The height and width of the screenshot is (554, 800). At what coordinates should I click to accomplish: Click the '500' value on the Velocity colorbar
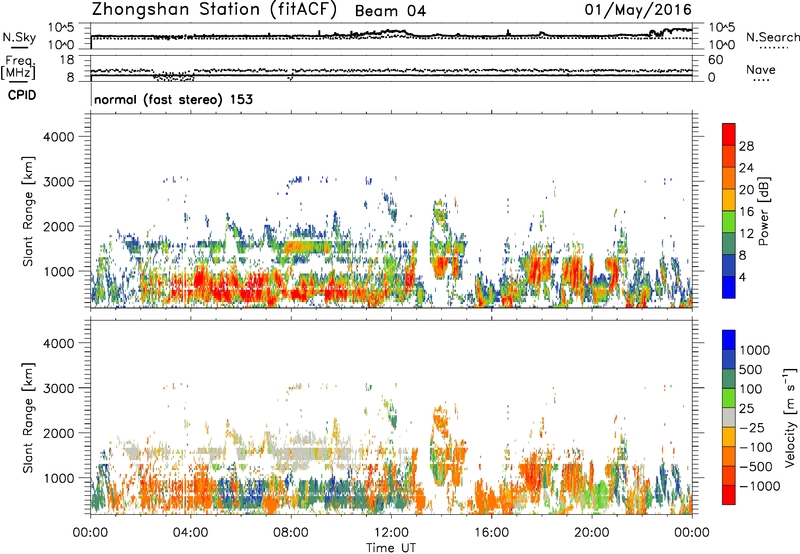tap(751, 369)
